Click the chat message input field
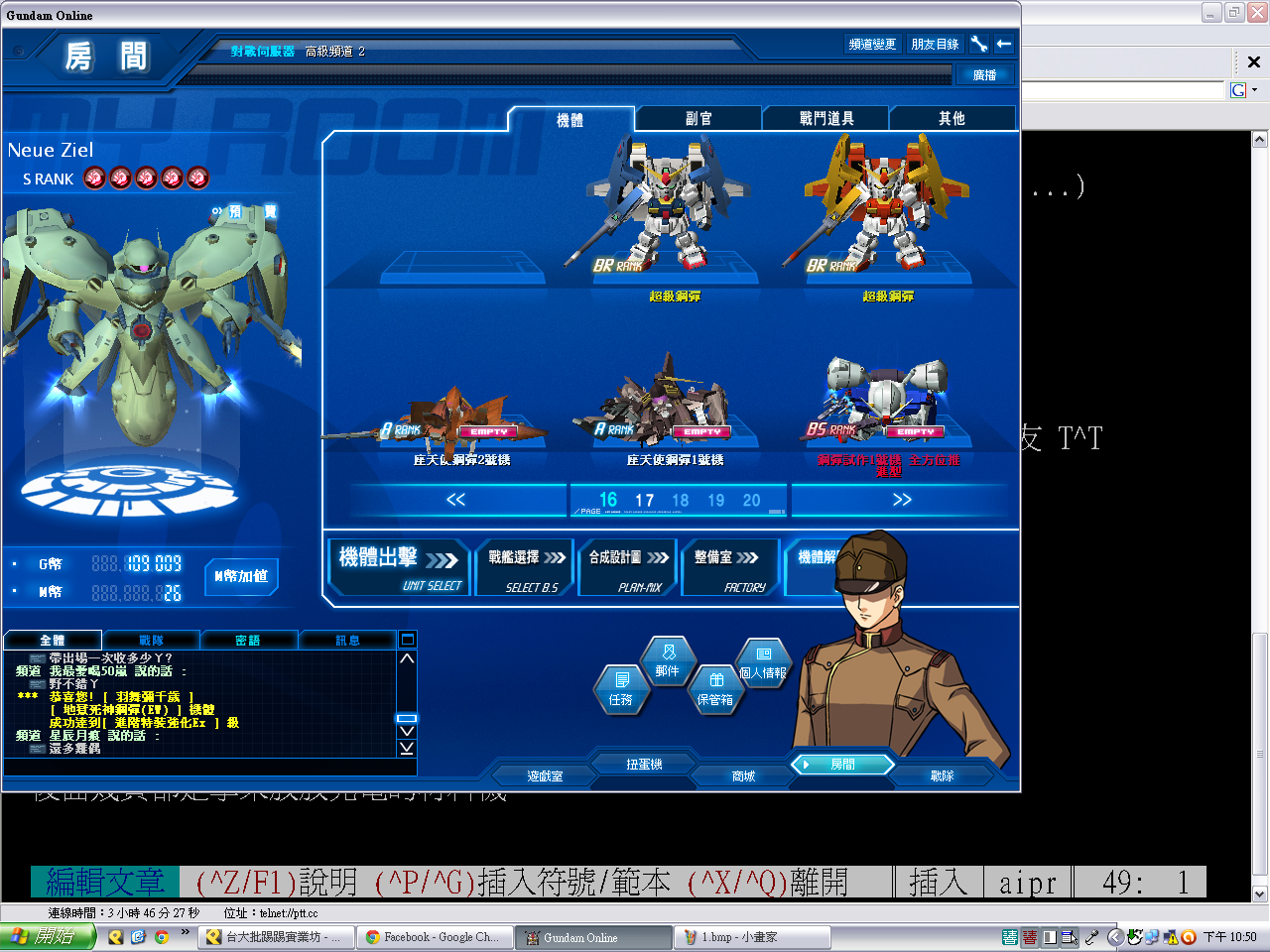The width and height of the screenshot is (1270, 952). coord(209,767)
